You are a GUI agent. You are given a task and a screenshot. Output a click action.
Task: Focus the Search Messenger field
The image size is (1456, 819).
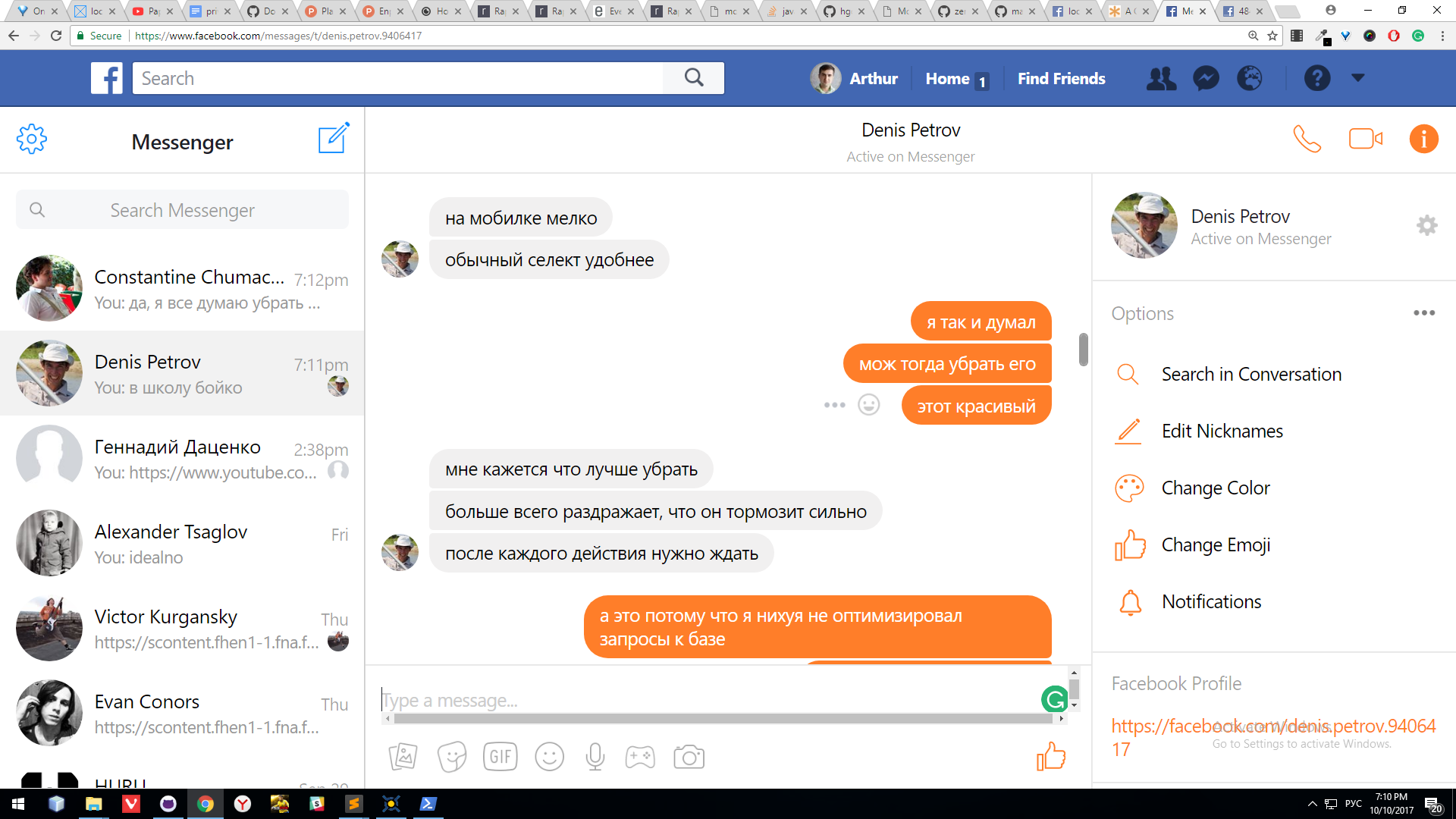coord(182,210)
